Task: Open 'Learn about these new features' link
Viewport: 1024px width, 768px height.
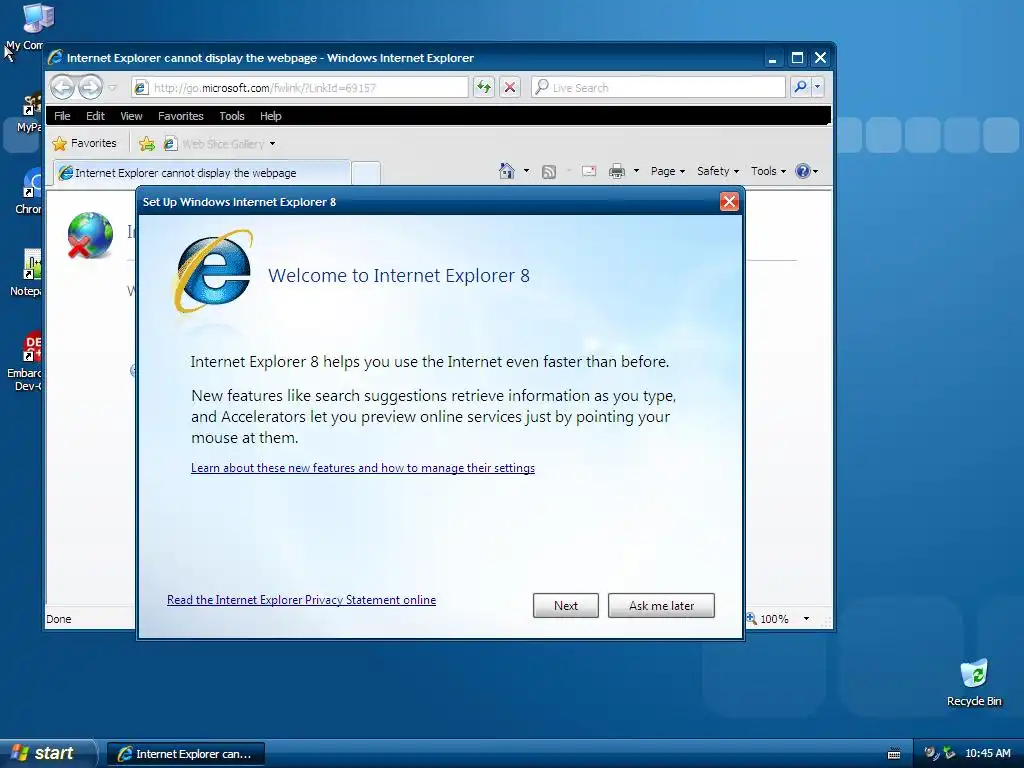Action: pyautogui.click(x=362, y=468)
